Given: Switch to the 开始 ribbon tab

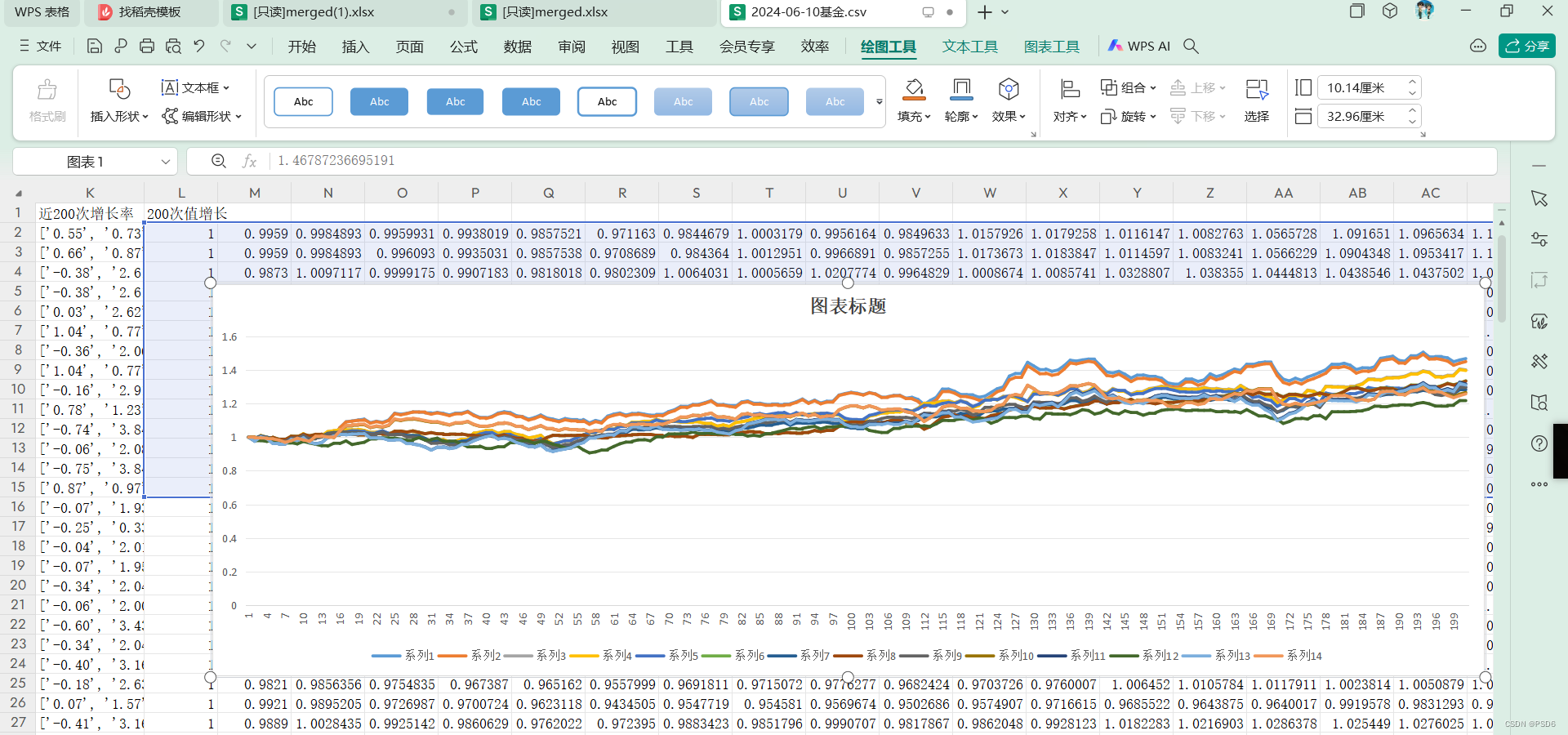Looking at the screenshot, I should coord(301,47).
